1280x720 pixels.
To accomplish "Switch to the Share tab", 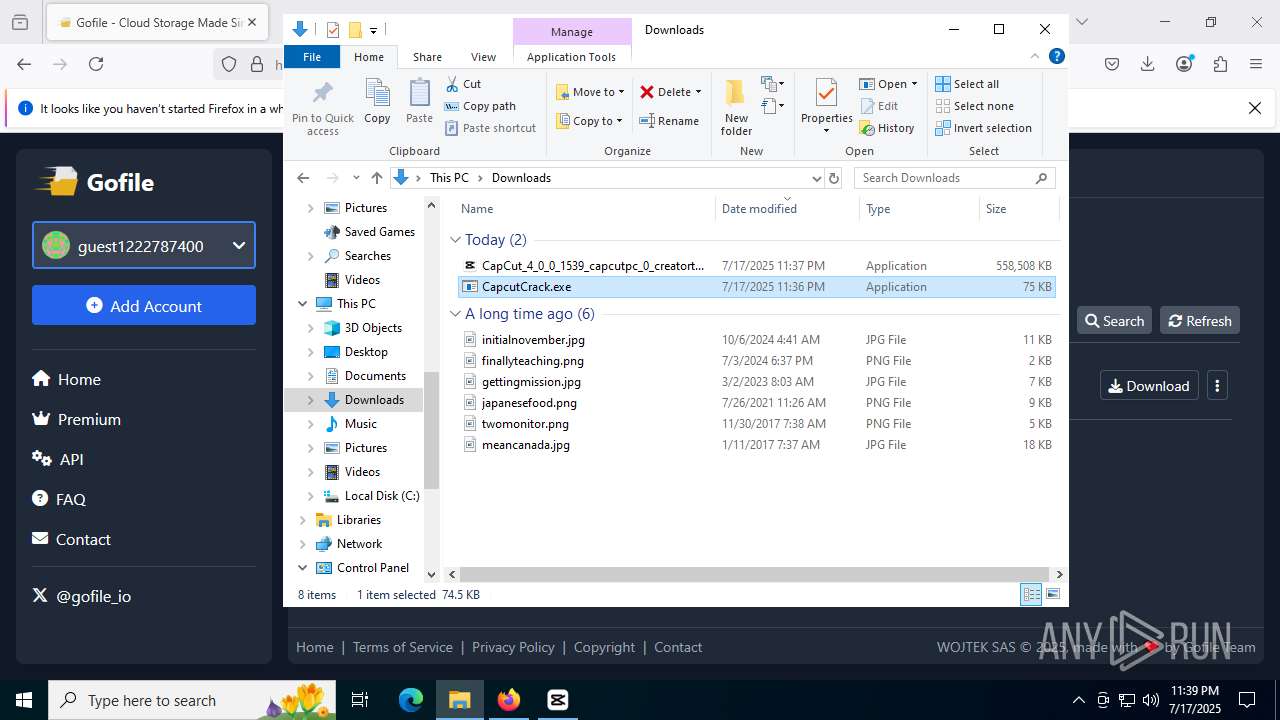I will click(x=427, y=57).
